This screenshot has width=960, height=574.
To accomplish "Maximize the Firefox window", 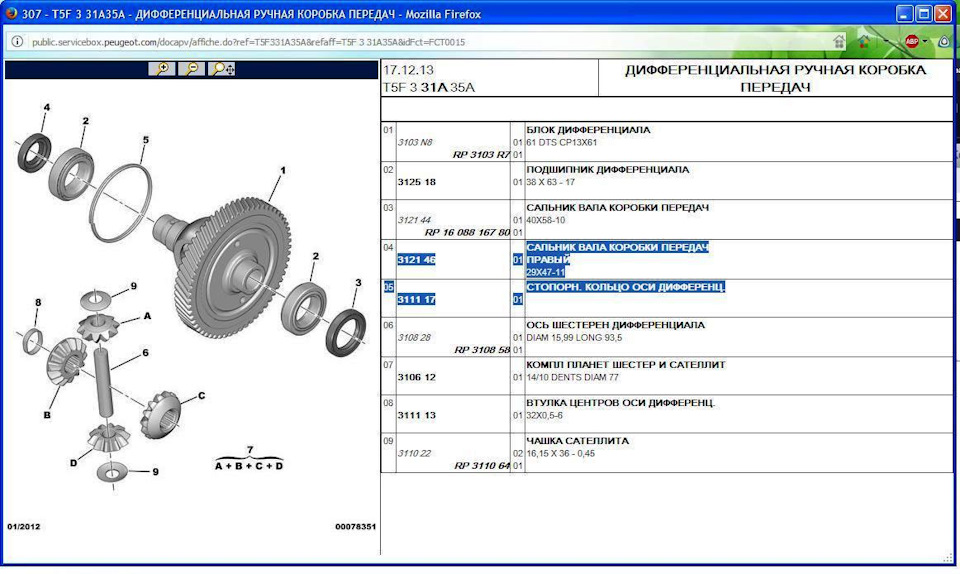I will [x=924, y=13].
